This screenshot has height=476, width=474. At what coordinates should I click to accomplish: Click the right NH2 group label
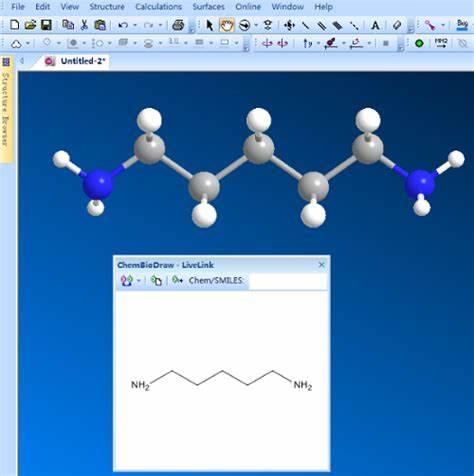click(x=303, y=386)
